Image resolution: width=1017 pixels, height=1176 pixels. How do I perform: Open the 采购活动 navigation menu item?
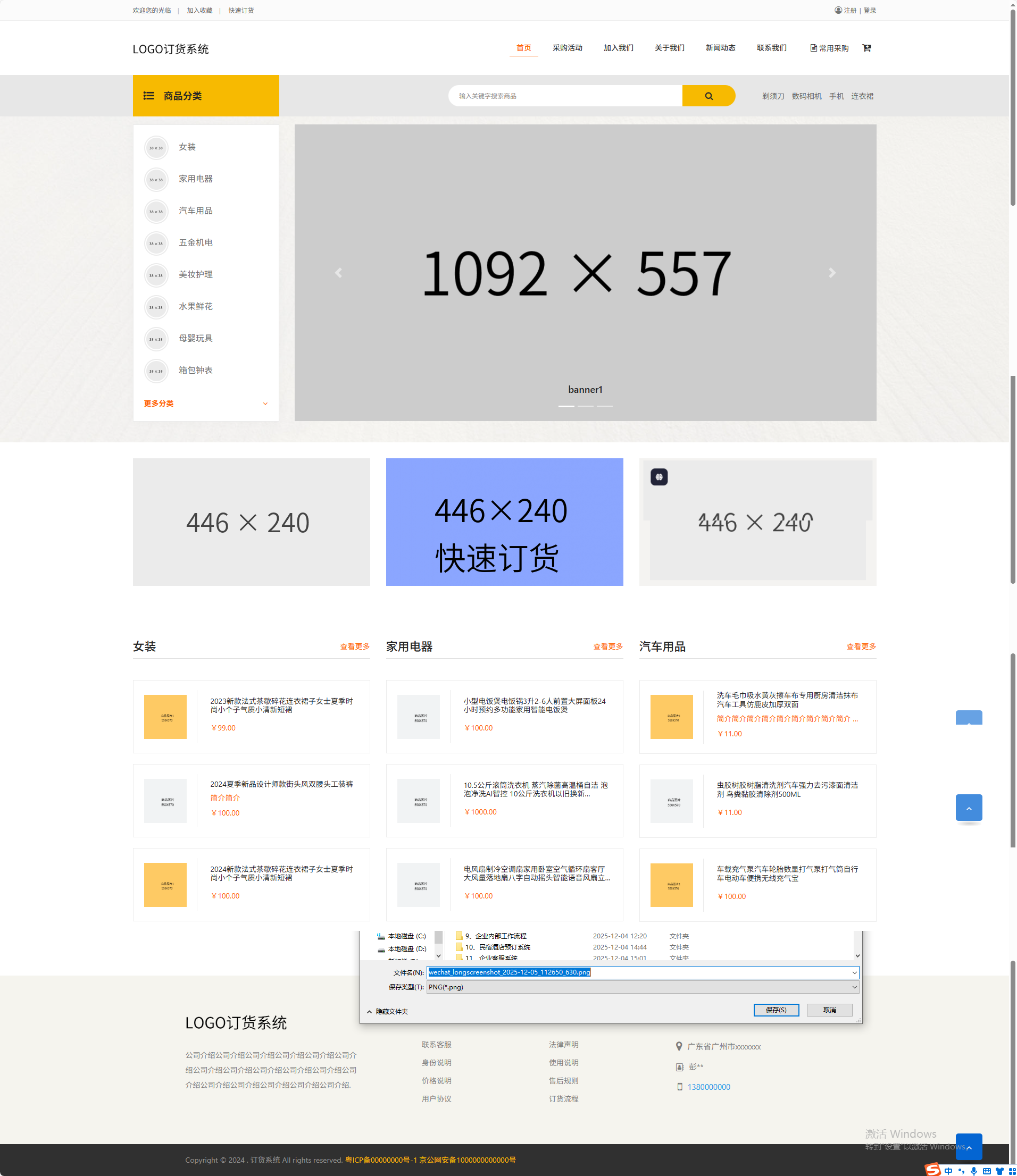click(x=566, y=48)
